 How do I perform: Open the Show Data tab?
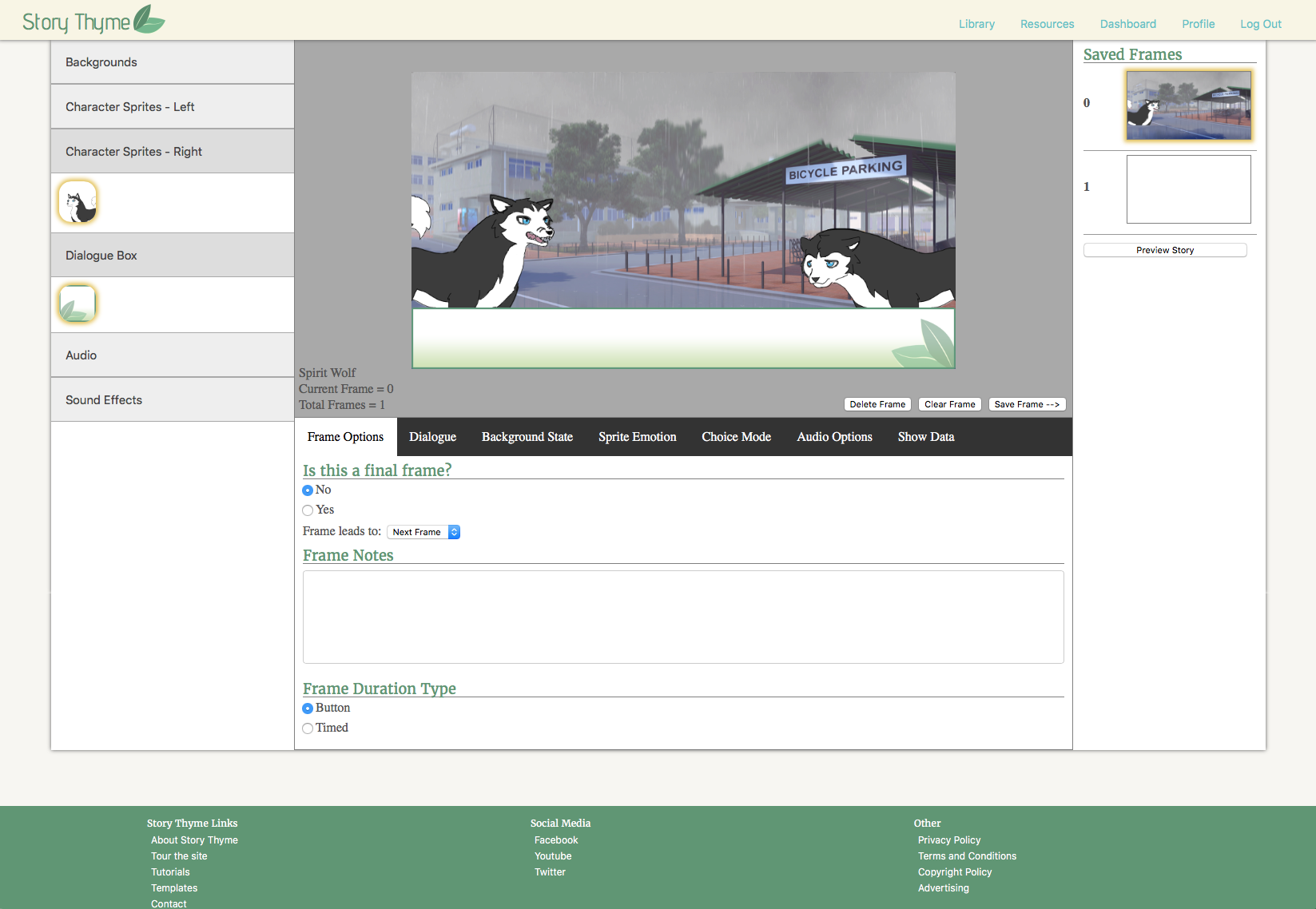click(926, 437)
